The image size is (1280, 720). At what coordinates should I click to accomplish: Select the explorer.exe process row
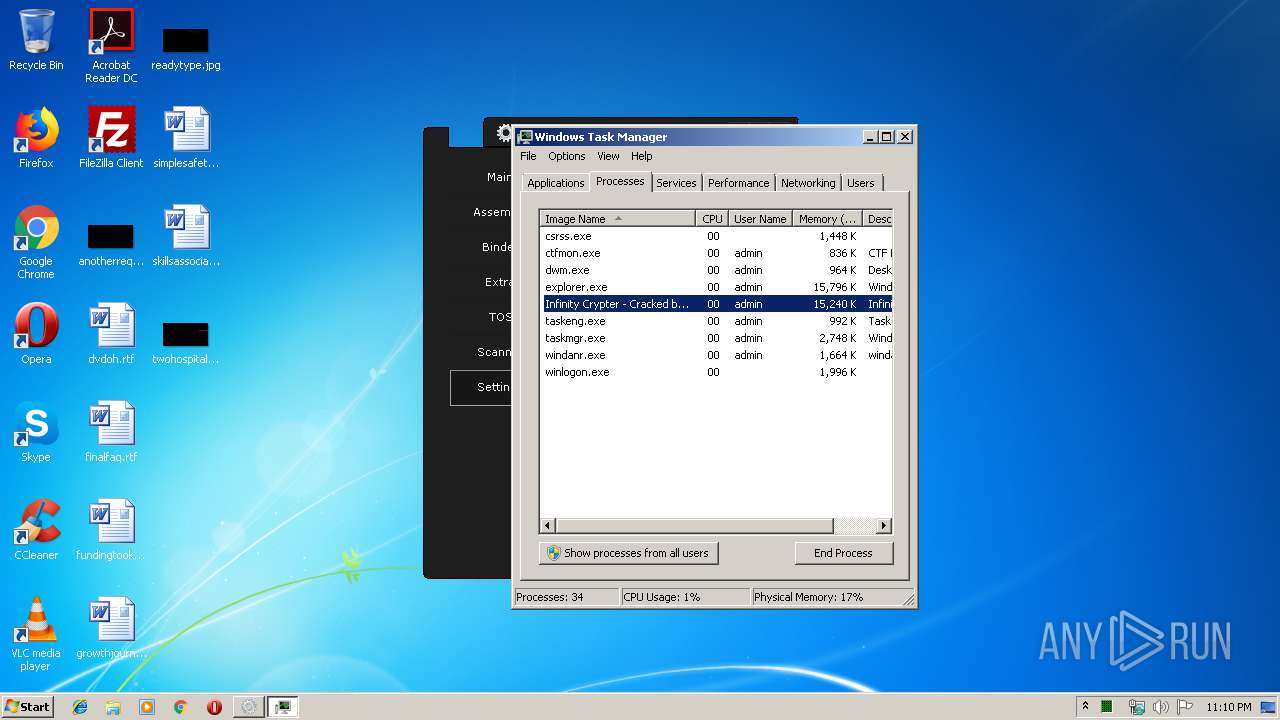pyautogui.click(x=716, y=287)
